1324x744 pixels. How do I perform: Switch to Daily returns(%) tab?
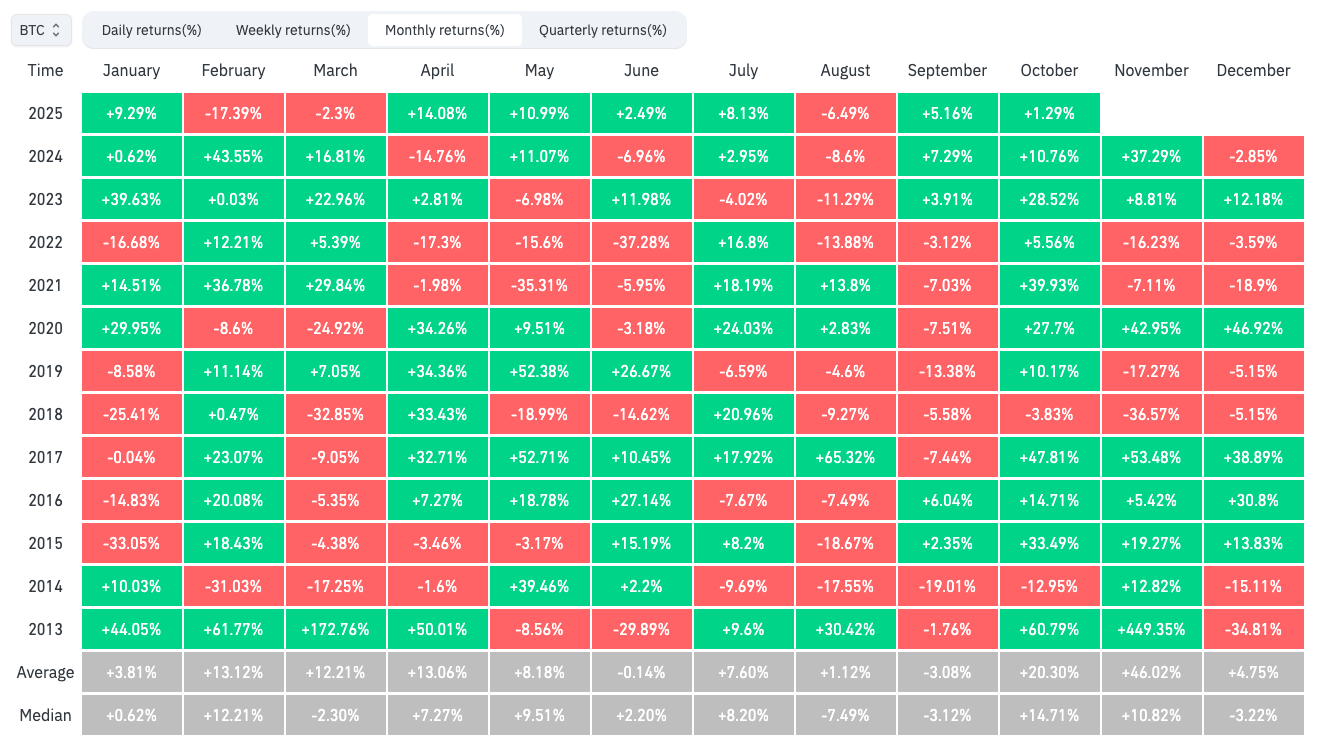(x=151, y=30)
